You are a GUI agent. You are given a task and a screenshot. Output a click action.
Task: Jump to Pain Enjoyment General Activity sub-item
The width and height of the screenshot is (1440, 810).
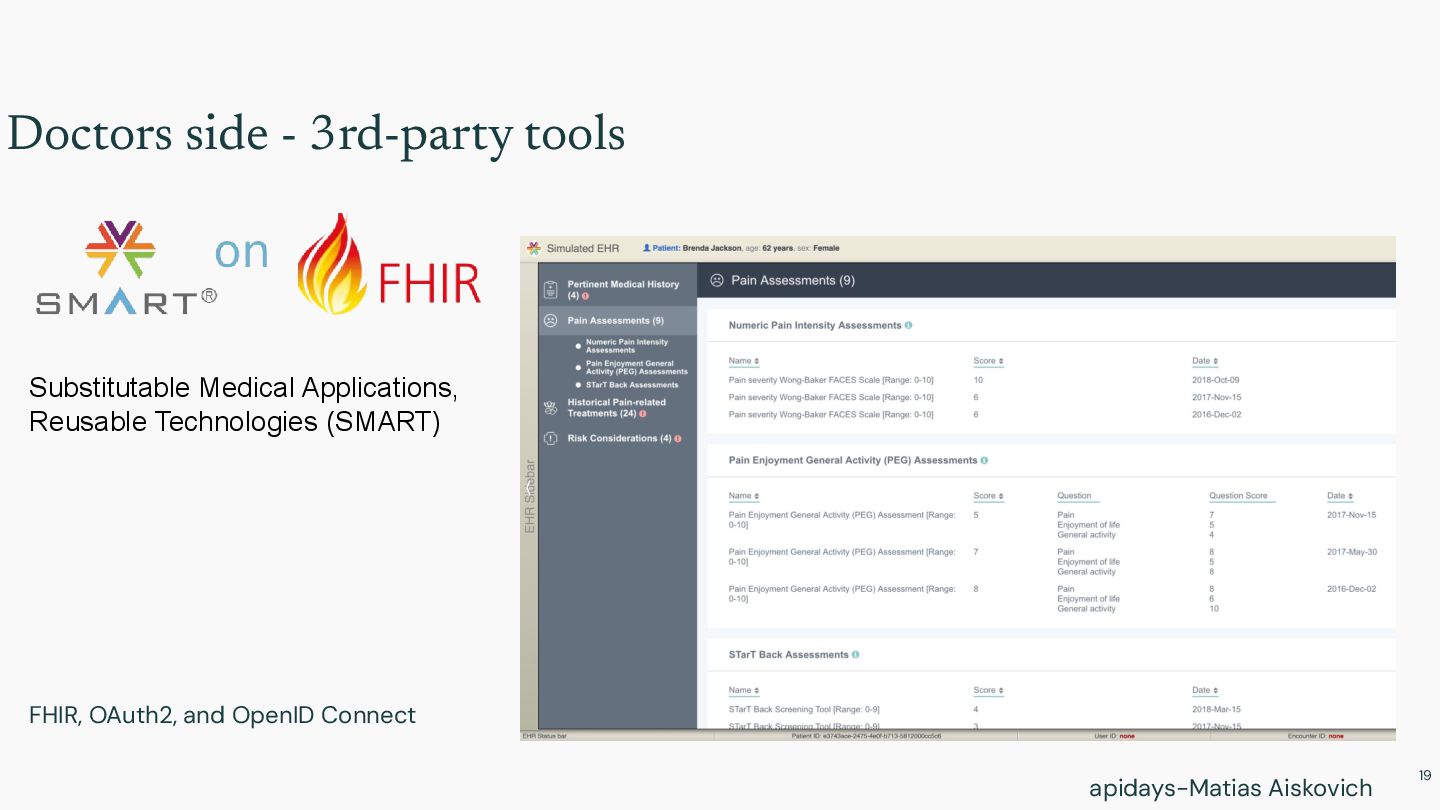pos(637,367)
